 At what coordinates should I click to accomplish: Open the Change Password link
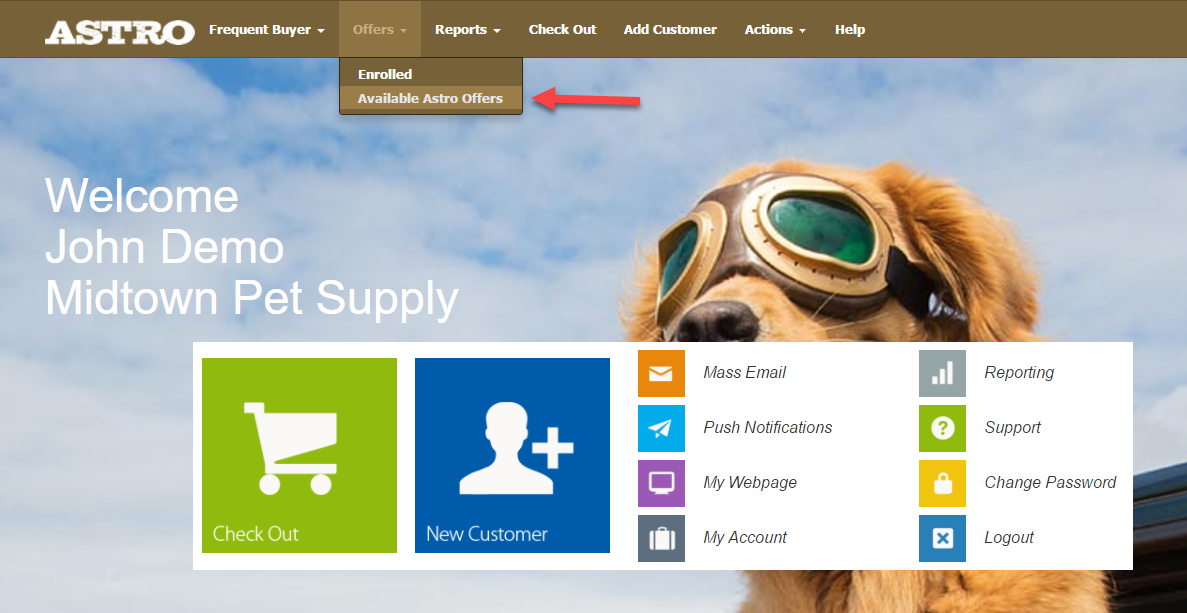pyautogui.click(x=1050, y=483)
